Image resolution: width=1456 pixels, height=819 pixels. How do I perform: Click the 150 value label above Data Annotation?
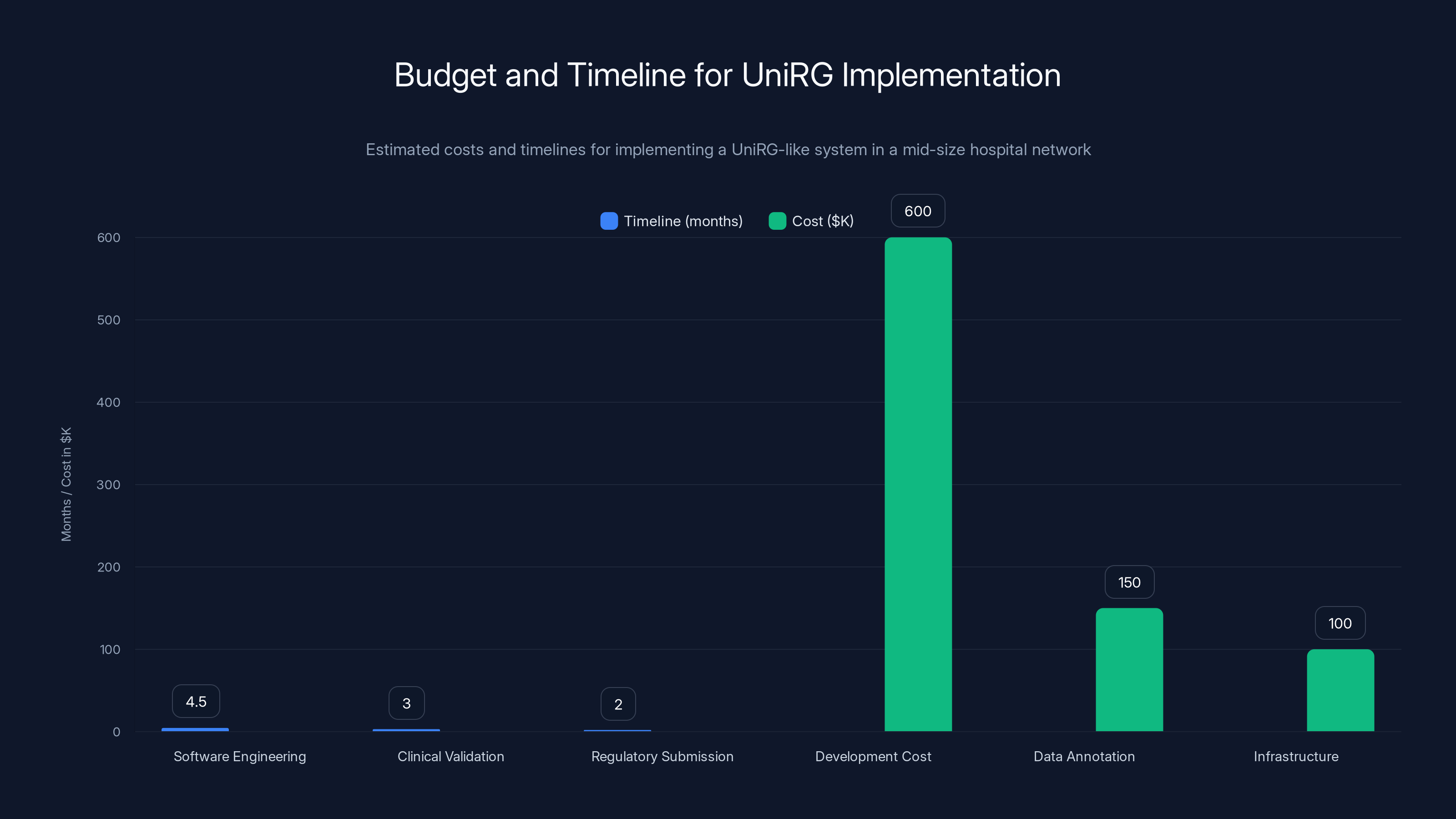tap(1129, 581)
